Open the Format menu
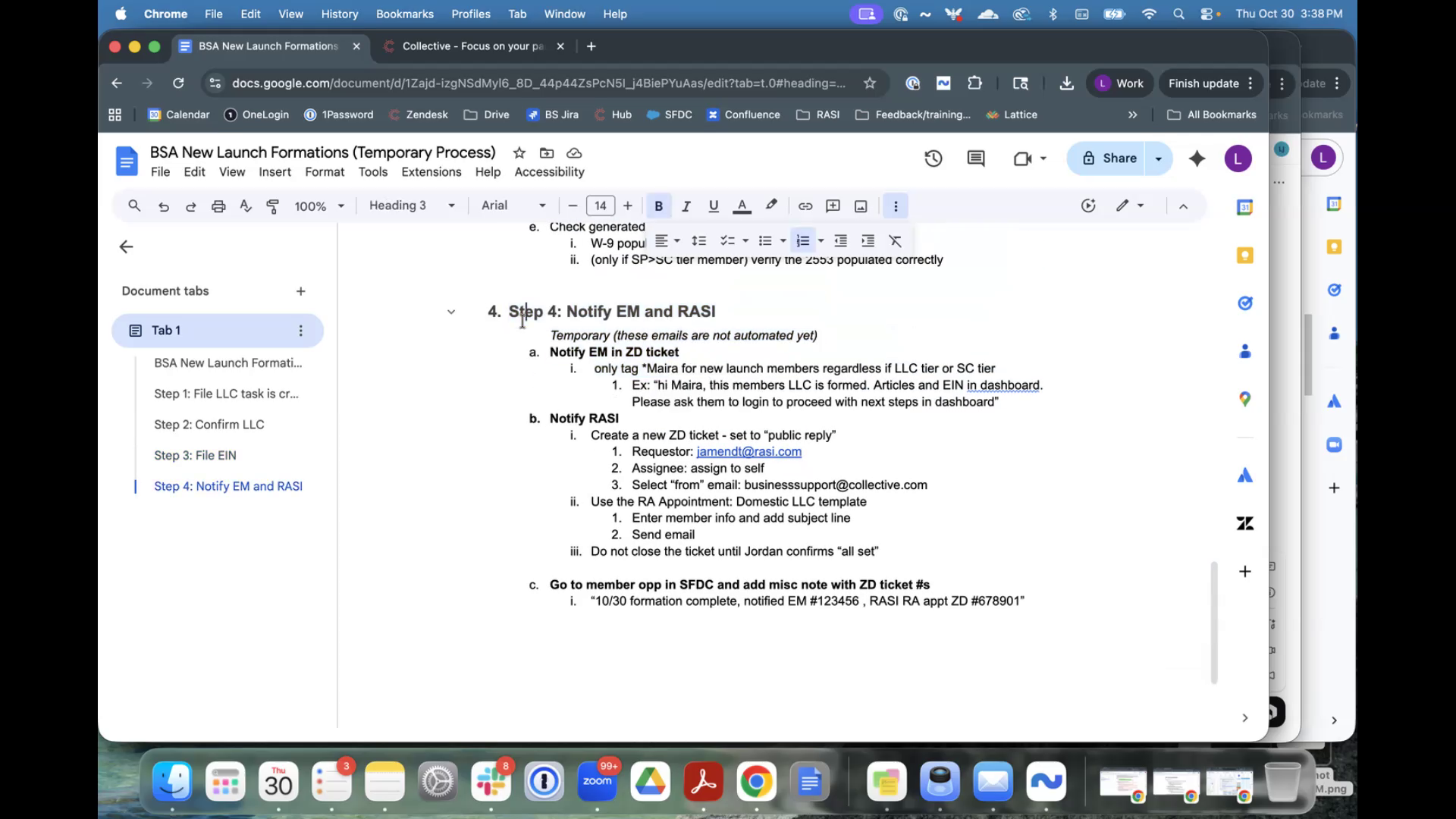Screen dimensions: 1456x819 click(x=325, y=172)
